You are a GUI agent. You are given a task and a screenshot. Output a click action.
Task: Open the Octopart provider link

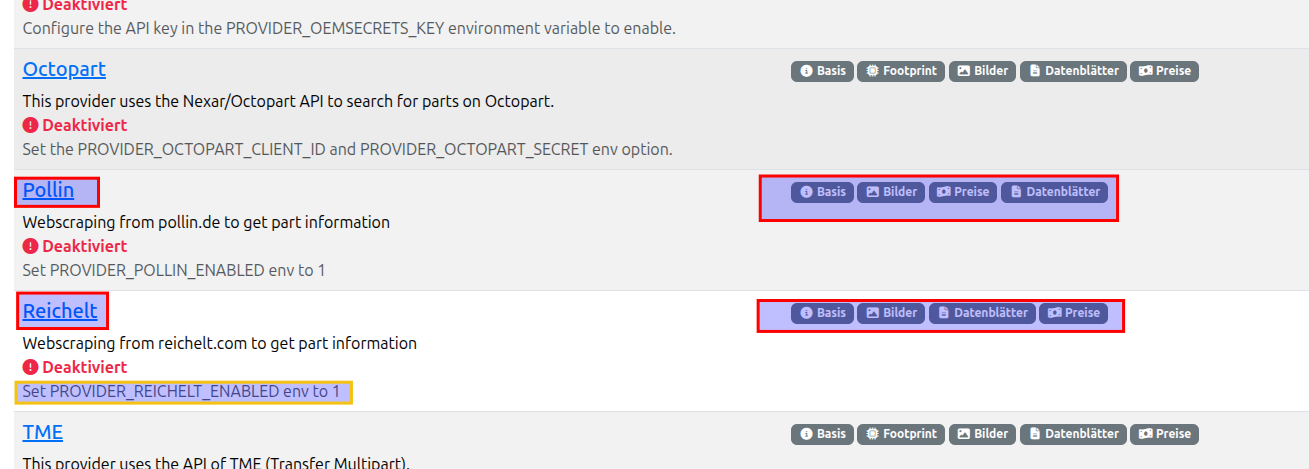(64, 69)
